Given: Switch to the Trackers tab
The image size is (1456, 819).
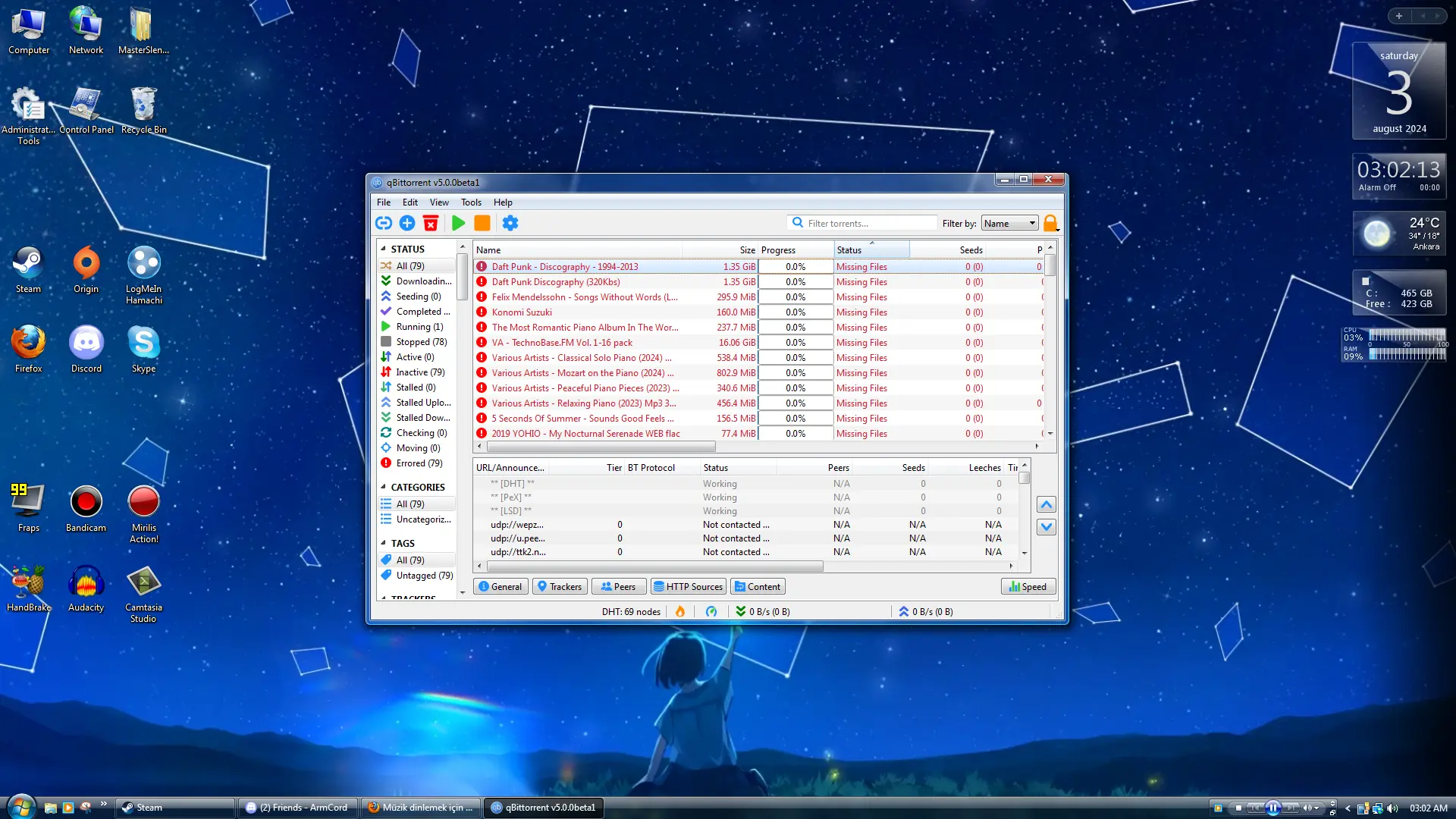Looking at the screenshot, I should pyautogui.click(x=560, y=586).
